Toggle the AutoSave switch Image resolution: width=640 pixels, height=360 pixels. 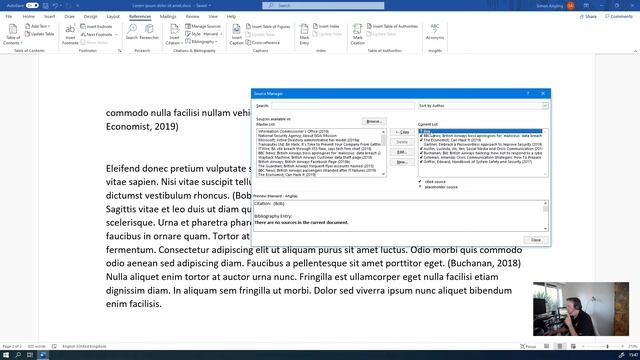click(x=32, y=6)
